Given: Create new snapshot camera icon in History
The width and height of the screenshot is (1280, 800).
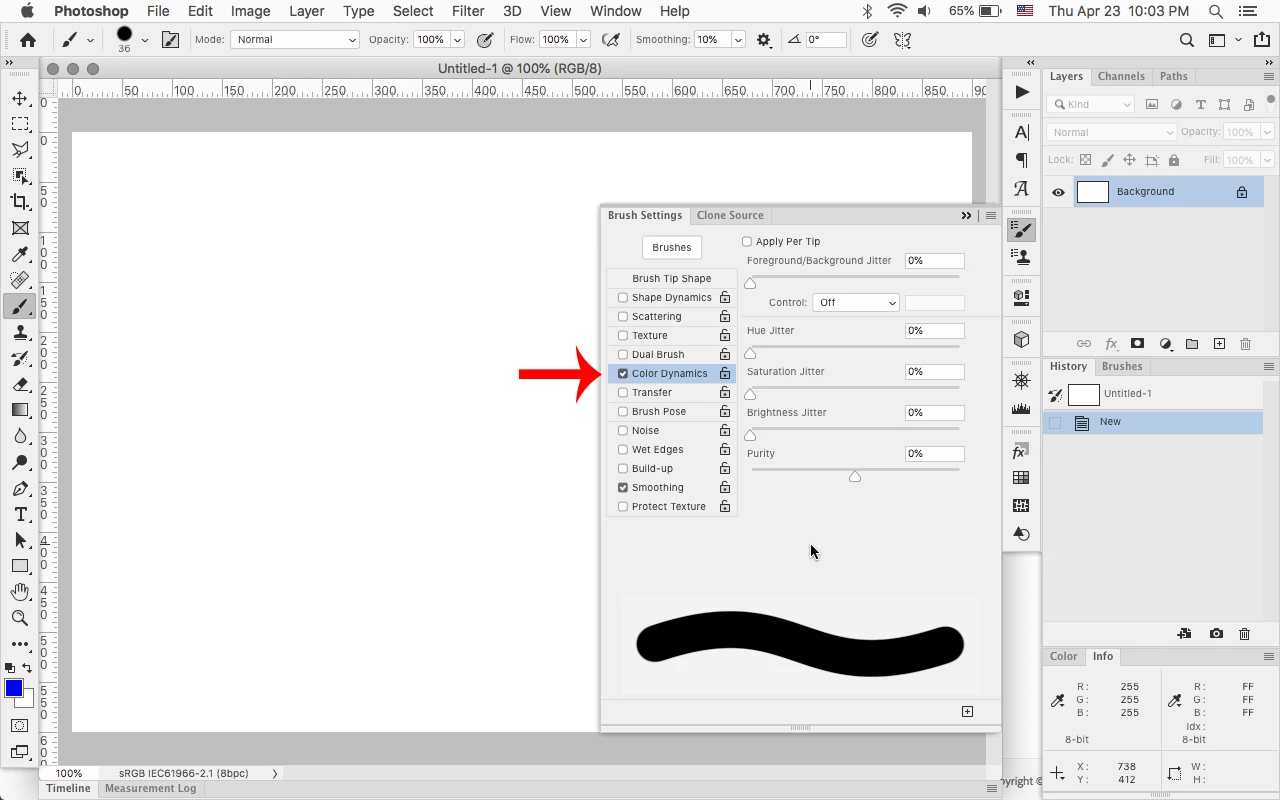Looking at the screenshot, I should click(1216, 634).
